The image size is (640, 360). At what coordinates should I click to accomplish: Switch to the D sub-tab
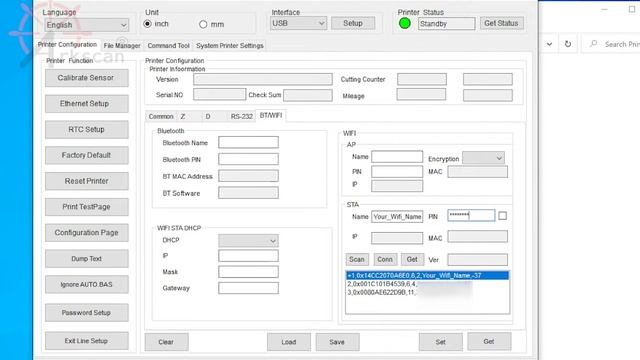pos(208,117)
